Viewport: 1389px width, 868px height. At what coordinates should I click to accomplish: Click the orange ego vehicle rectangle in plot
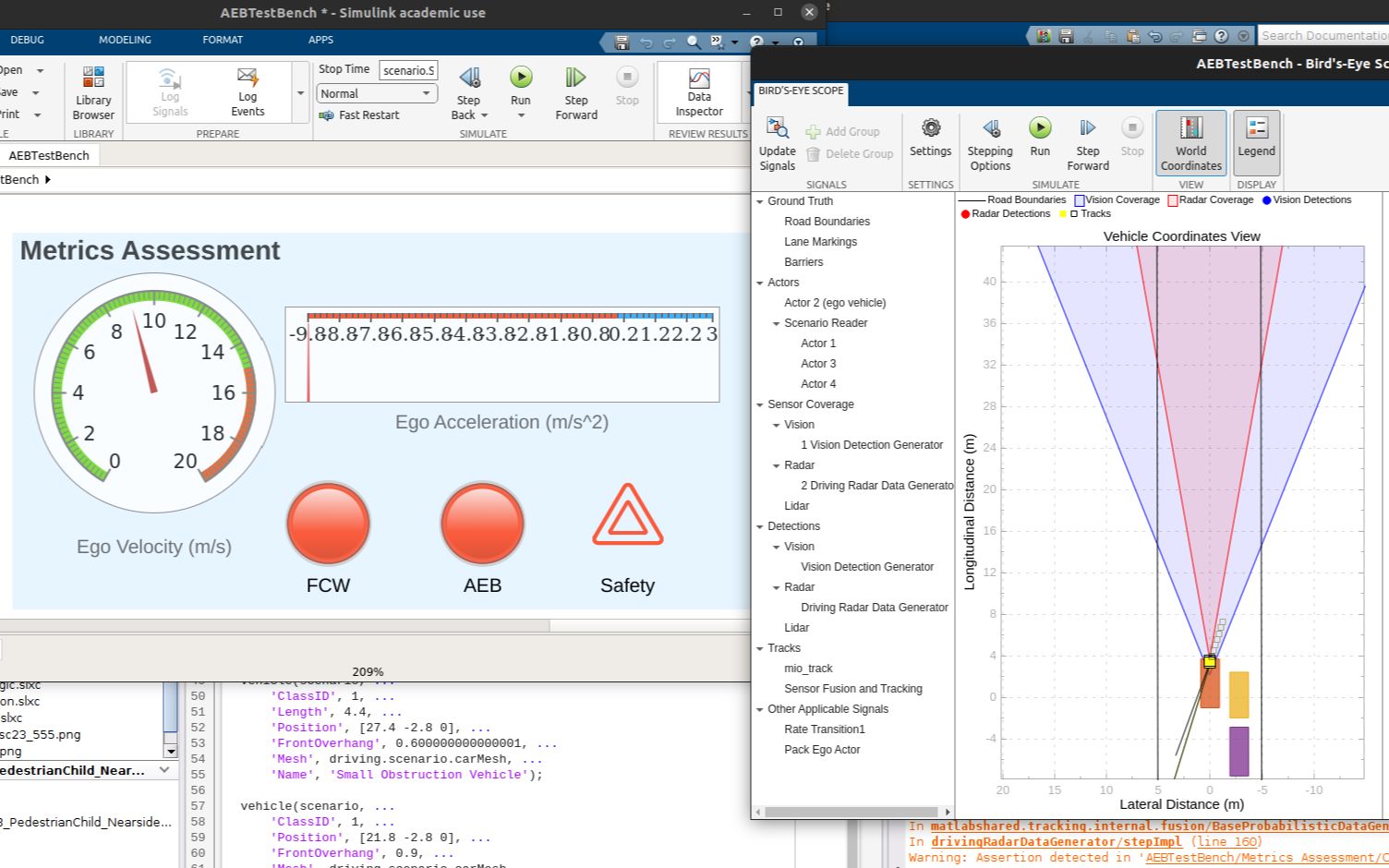pyautogui.click(x=1210, y=683)
